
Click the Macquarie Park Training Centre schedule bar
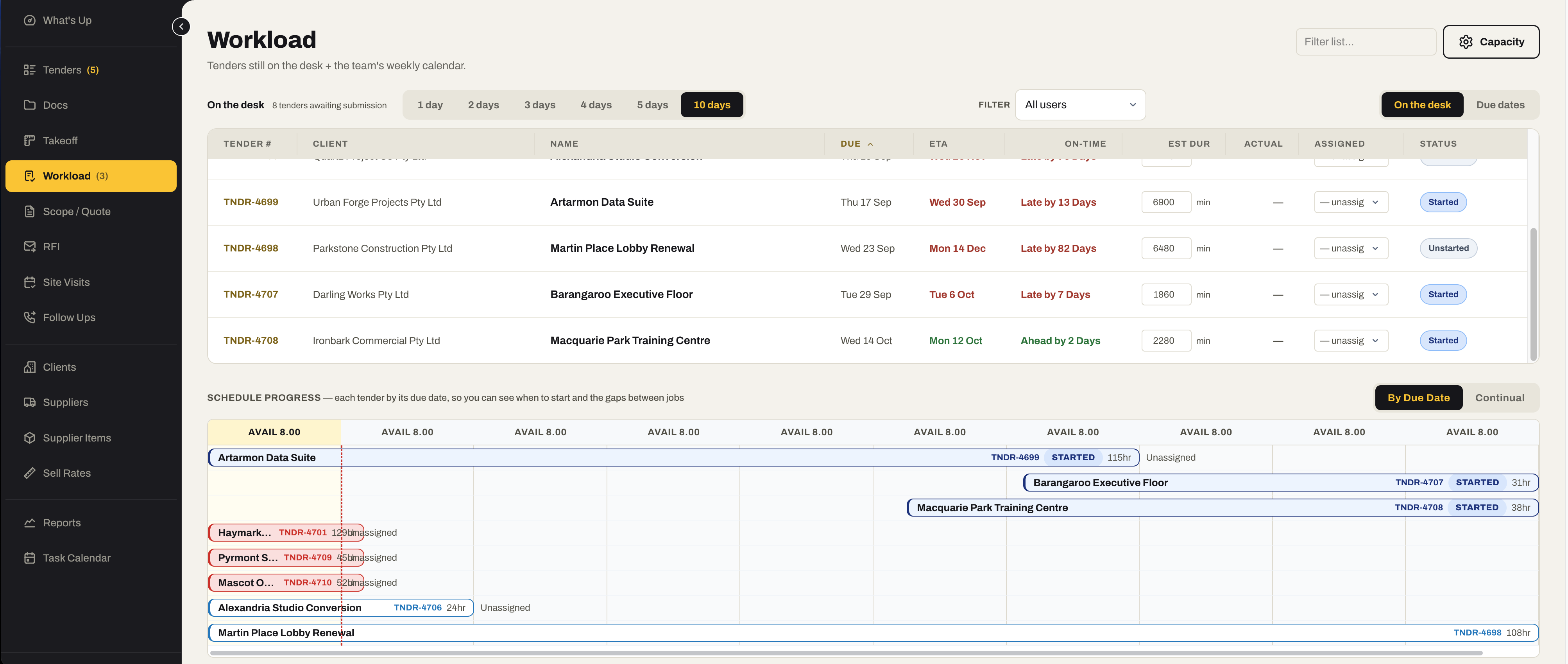pos(1222,508)
